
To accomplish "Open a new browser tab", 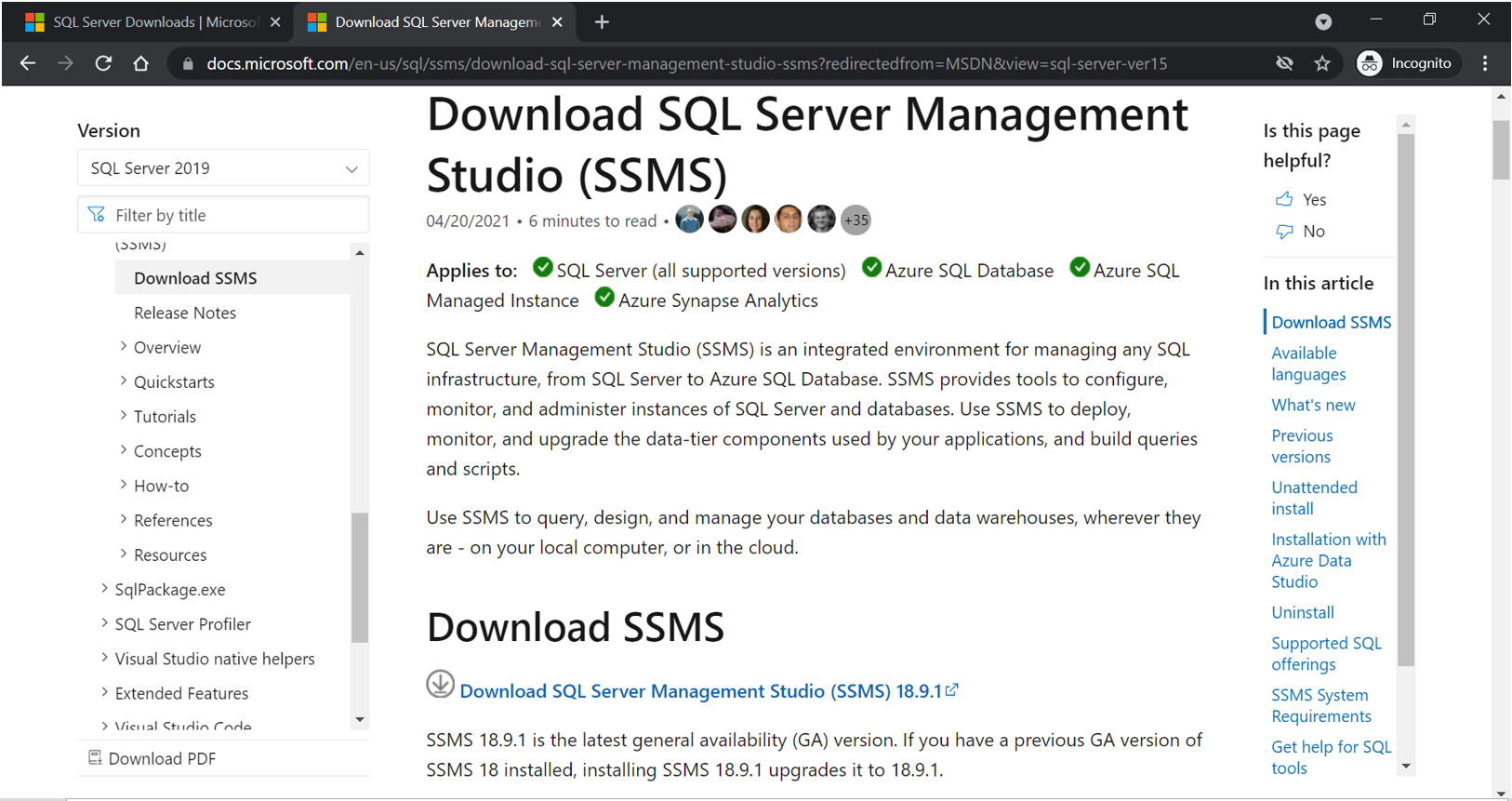I will [602, 22].
